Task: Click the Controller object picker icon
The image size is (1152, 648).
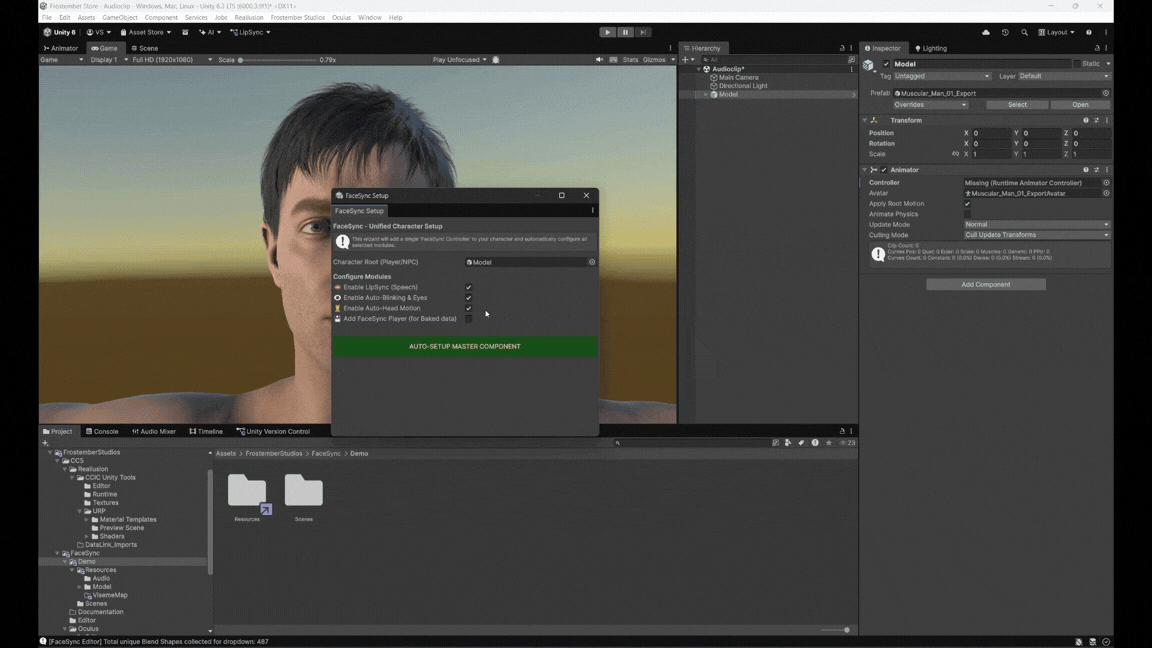Action: 1106,183
